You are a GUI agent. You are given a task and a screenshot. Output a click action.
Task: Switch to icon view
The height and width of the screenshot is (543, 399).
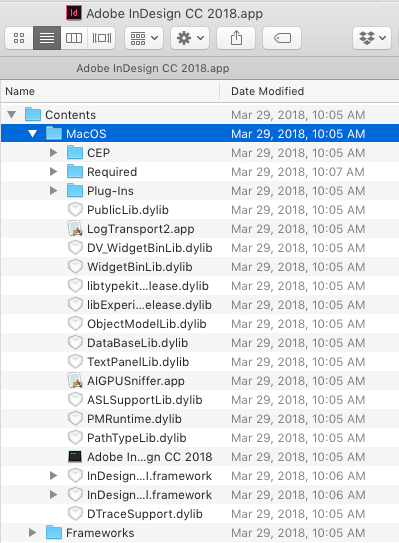tap(19, 38)
